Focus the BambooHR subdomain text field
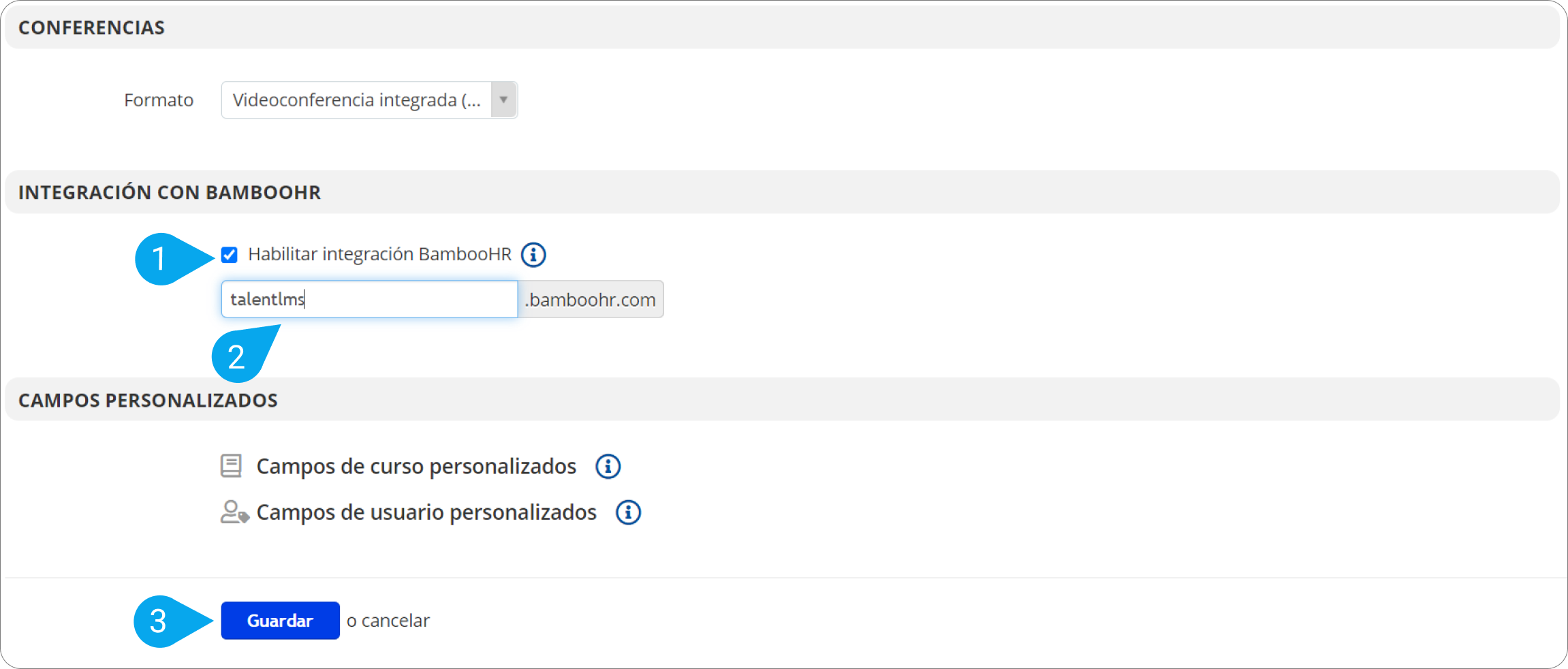The width and height of the screenshot is (1568, 669). pyautogui.click(x=369, y=300)
